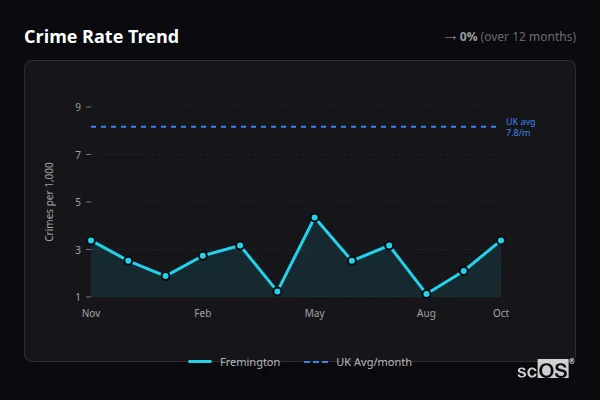Image resolution: width=600 pixels, height=400 pixels.
Task: Click the 'Nov' x-axis label
Action: click(91, 313)
